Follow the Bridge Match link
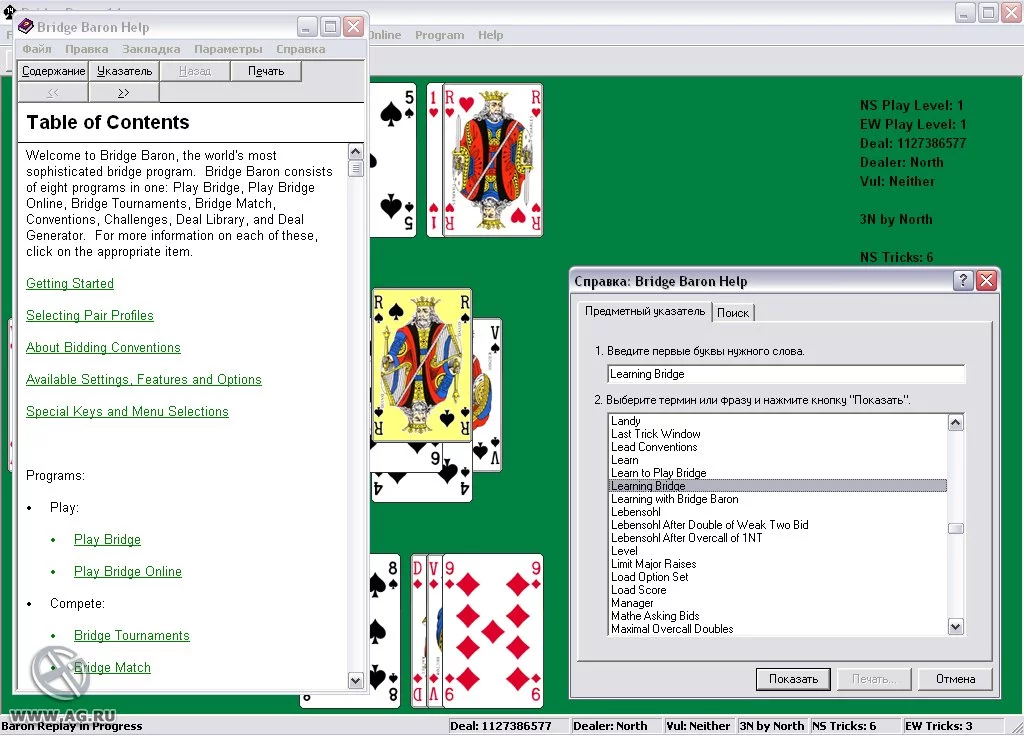1024x736 pixels. [112, 667]
